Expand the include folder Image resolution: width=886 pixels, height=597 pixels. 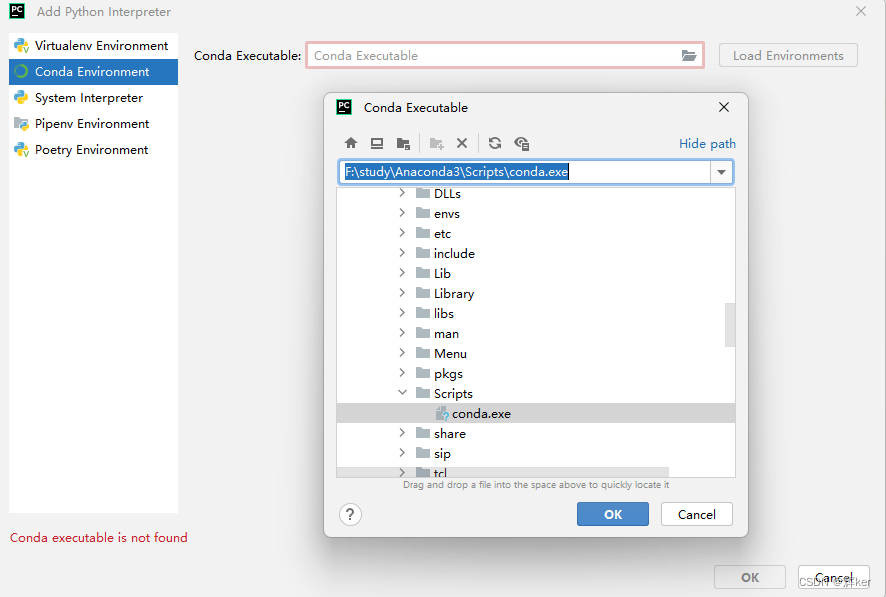pyautogui.click(x=402, y=252)
